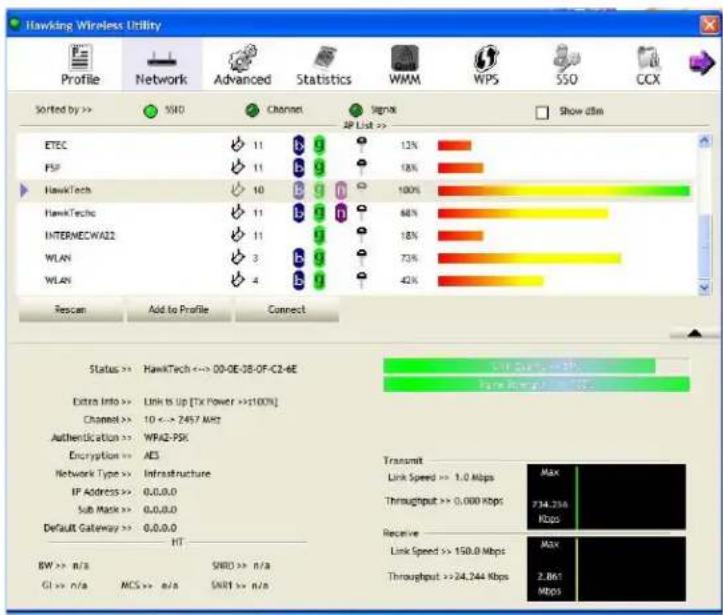
Task: Click the WPA2-PSK authentication value
Action: [x=166, y=438]
